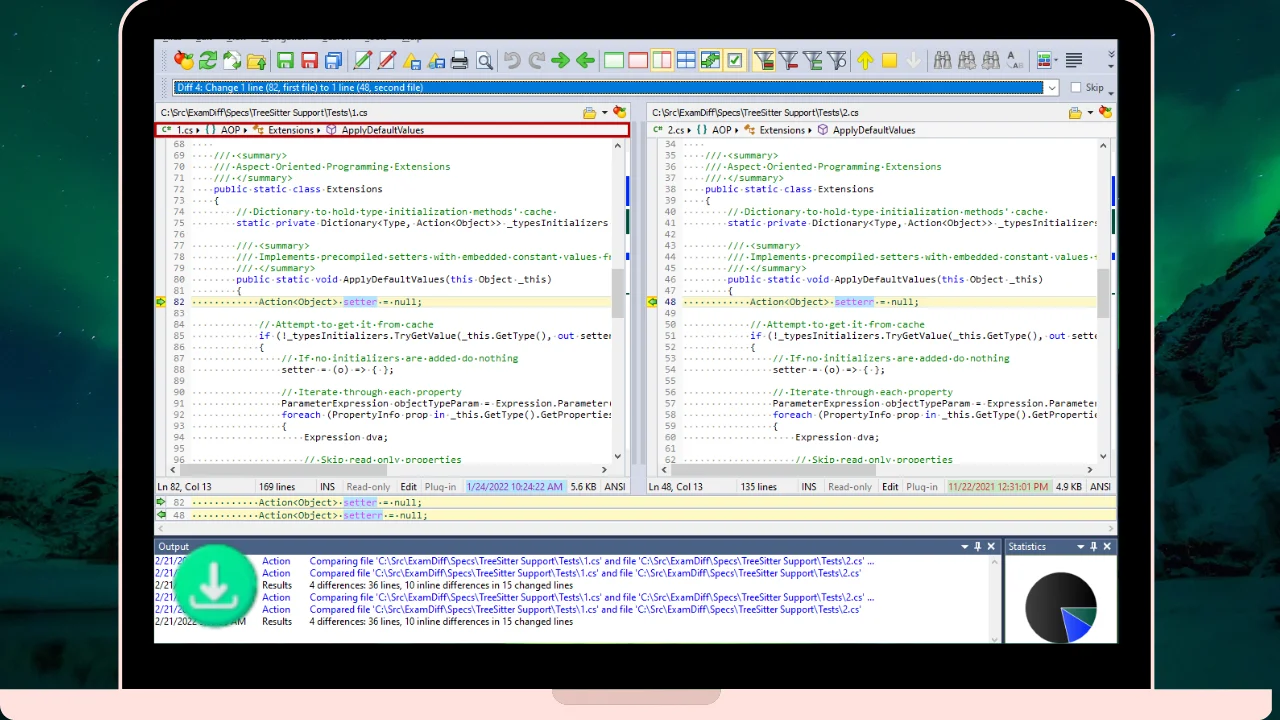Expand the colored options icon dropdown arrow

(x=1056, y=61)
